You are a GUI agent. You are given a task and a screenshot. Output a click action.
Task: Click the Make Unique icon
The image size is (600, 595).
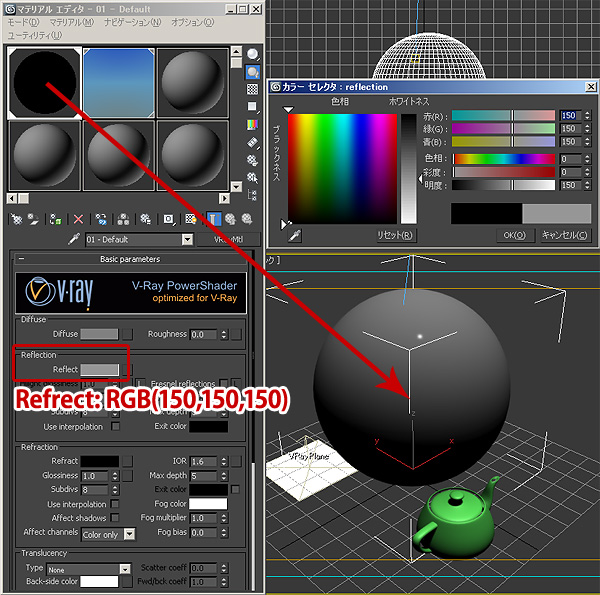click(x=123, y=219)
